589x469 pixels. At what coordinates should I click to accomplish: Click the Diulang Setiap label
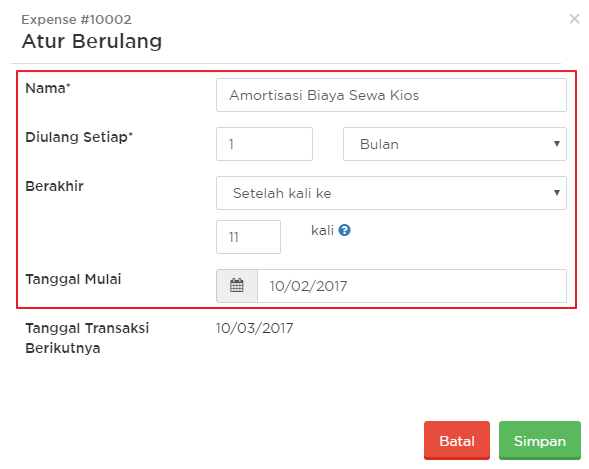point(79,137)
